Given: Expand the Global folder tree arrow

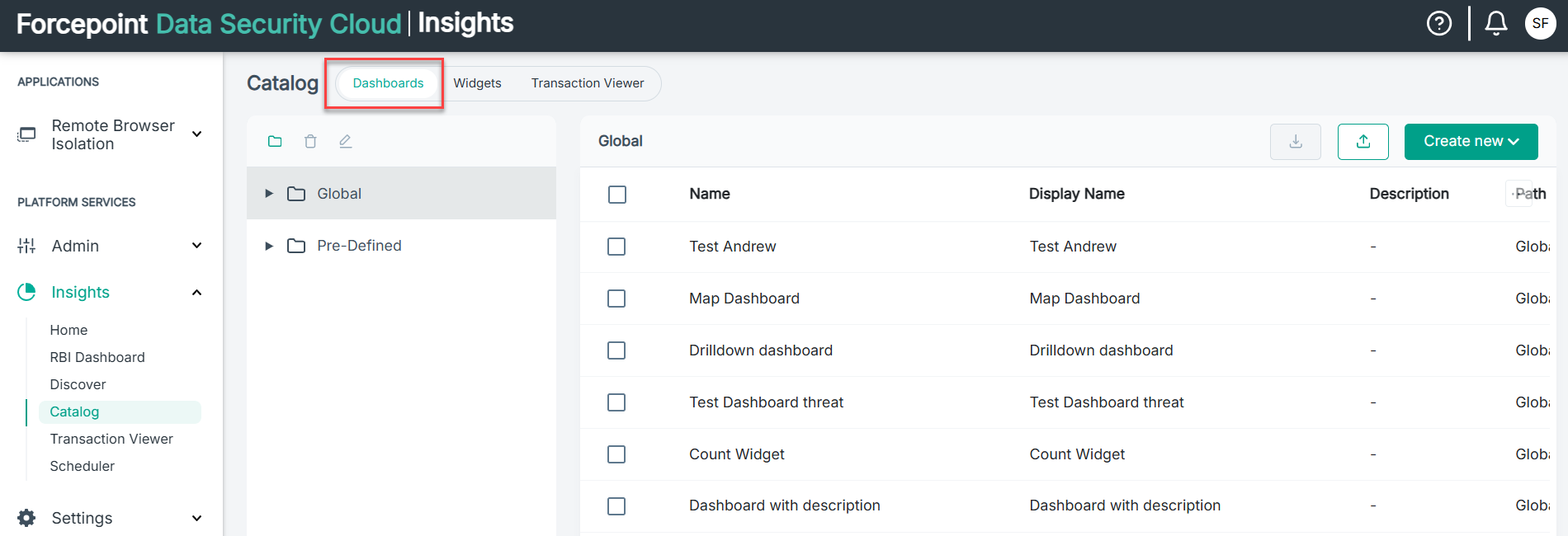Looking at the screenshot, I should click(269, 194).
